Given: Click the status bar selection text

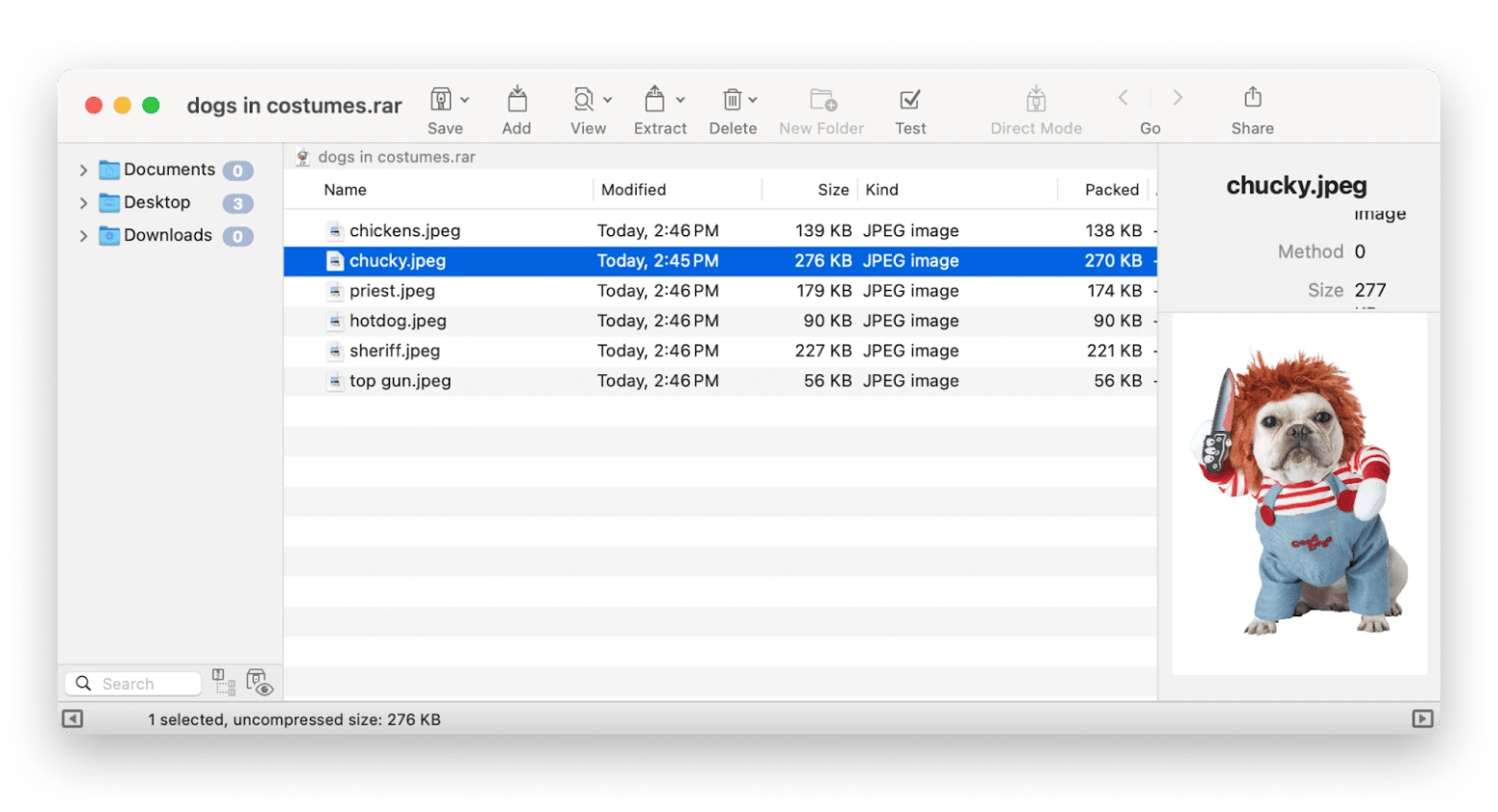Looking at the screenshot, I should [x=294, y=720].
